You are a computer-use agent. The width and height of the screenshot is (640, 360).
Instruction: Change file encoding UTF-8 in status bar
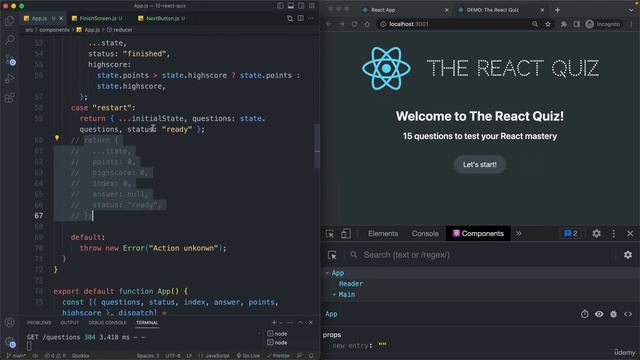pyautogui.click(x=173, y=356)
